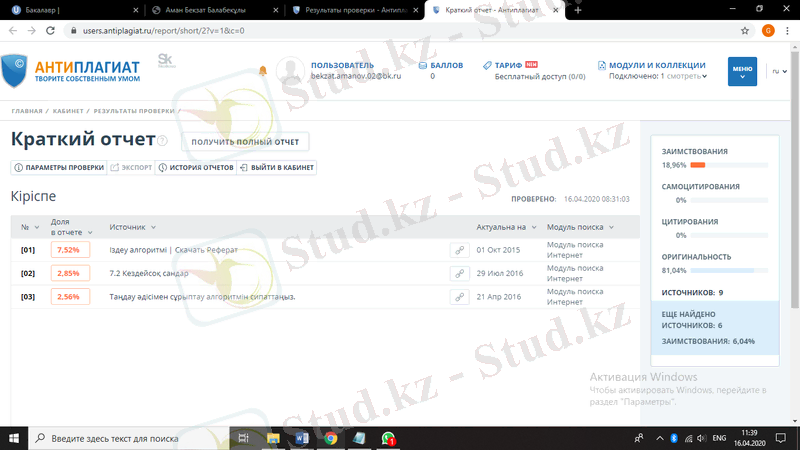Go to РЕЗУЛЬТАТЫ ПРОВЕРКИ breadcrumb
This screenshot has width=800, height=450.
coord(134,111)
